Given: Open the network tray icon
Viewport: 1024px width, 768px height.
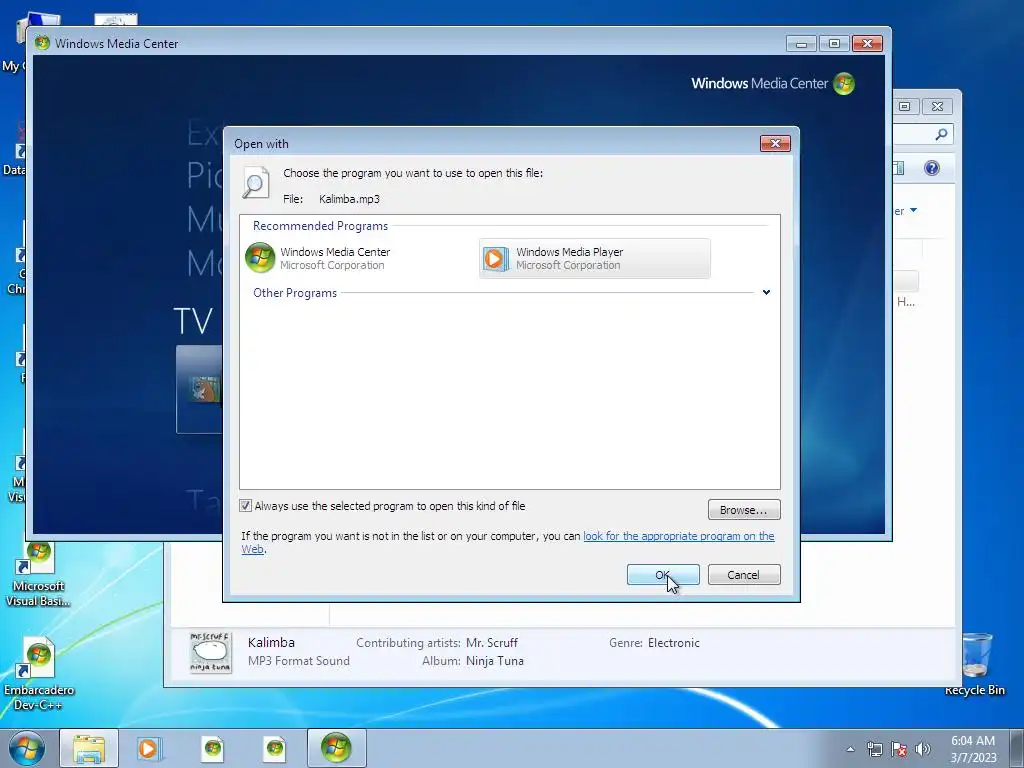Looking at the screenshot, I should click(874, 749).
